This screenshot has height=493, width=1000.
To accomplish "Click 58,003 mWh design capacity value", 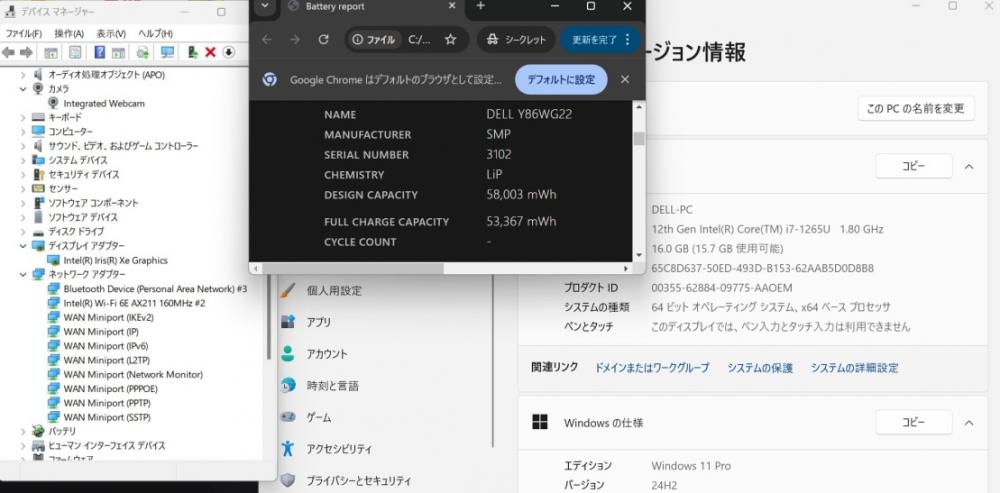I will pyautogui.click(x=521, y=195).
